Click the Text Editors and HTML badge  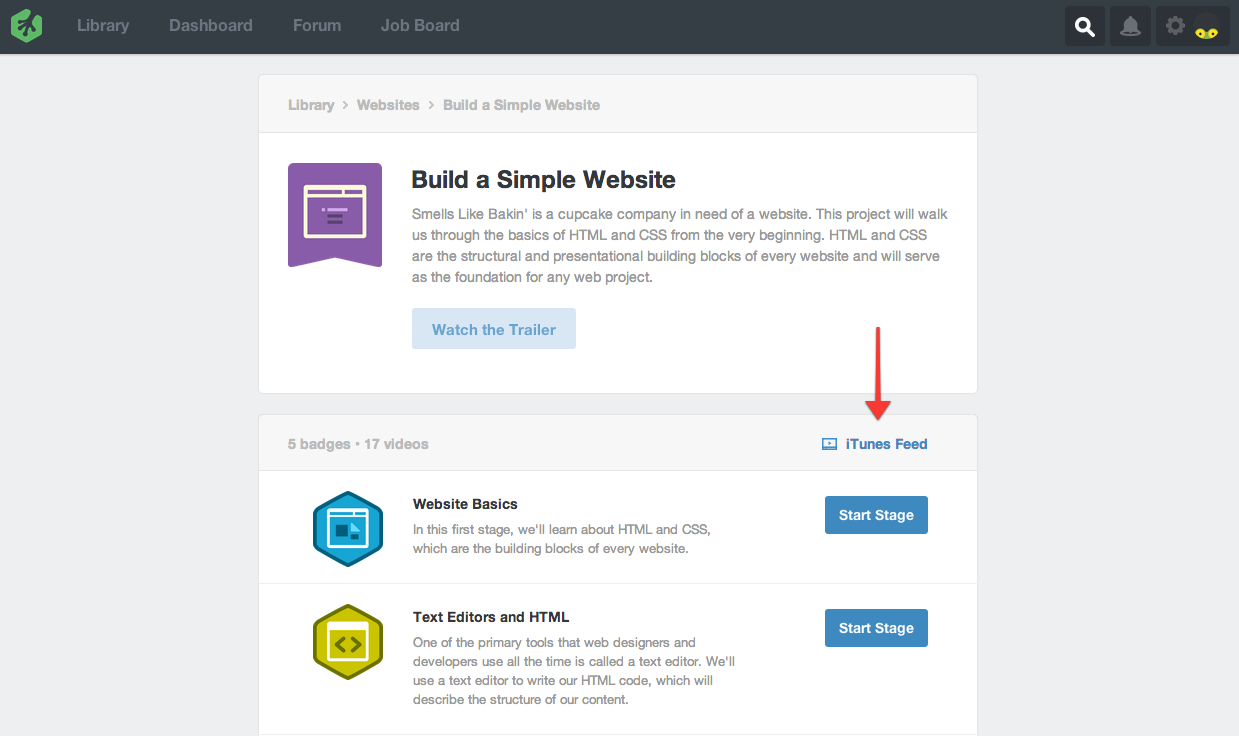(348, 642)
